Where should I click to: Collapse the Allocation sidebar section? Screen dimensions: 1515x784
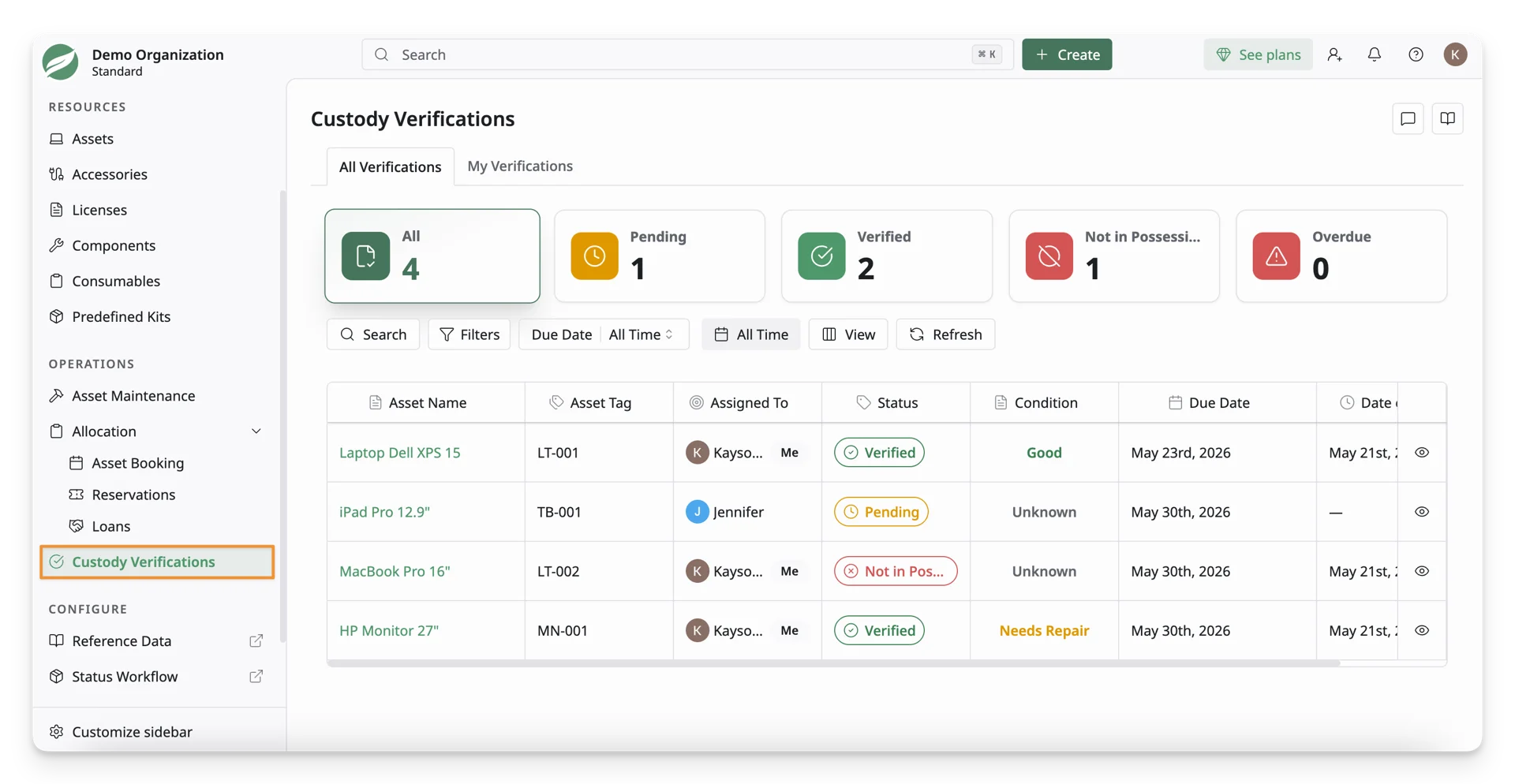pos(256,431)
